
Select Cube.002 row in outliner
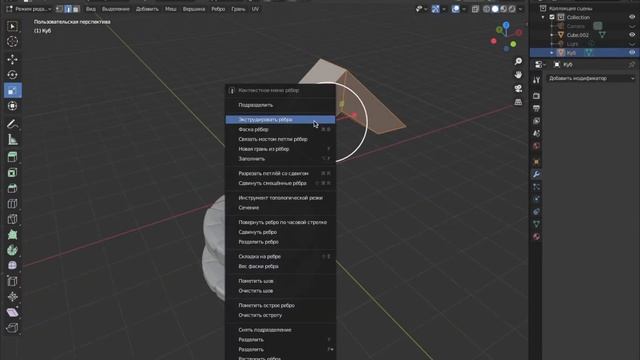click(x=584, y=35)
